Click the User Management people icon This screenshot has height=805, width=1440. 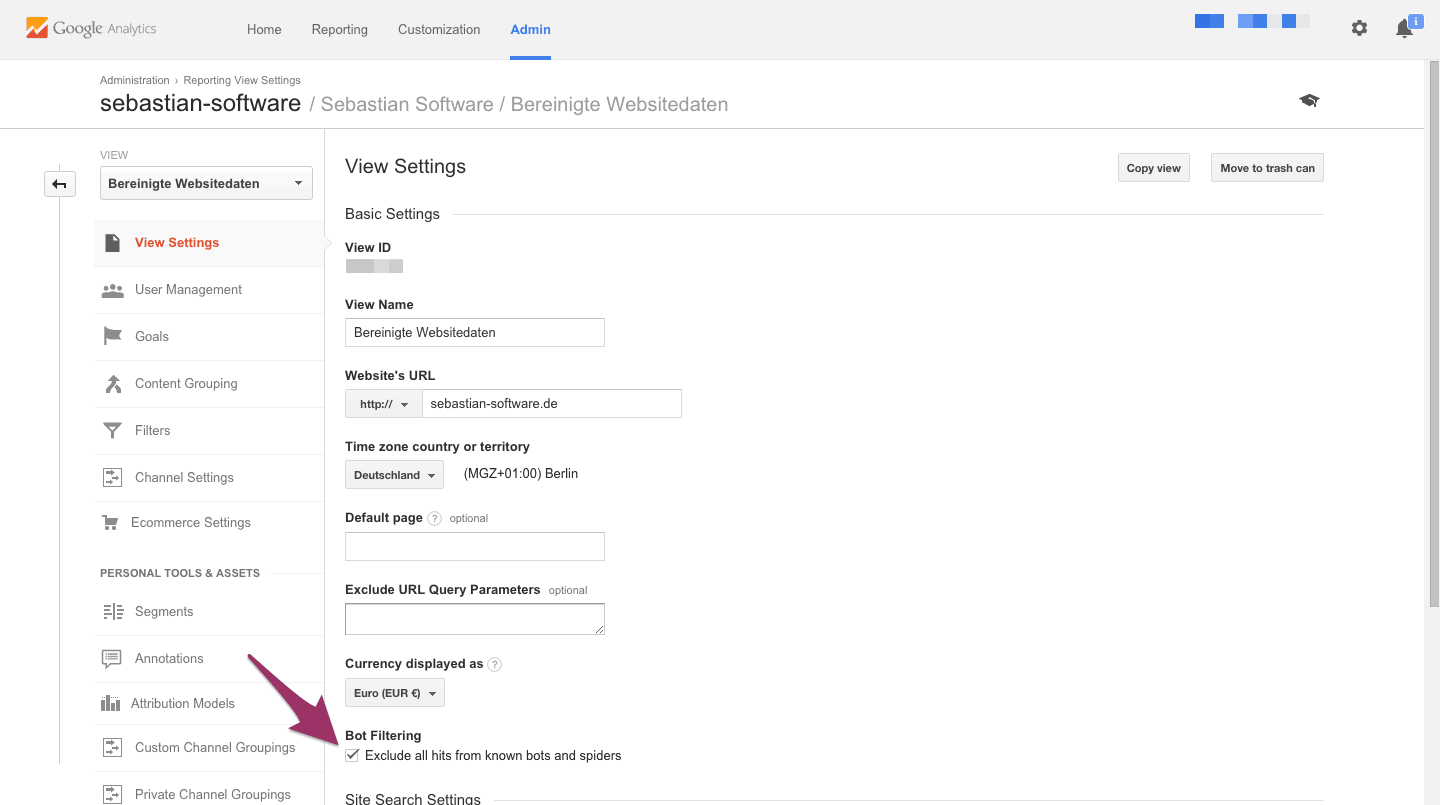tap(112, 290)
